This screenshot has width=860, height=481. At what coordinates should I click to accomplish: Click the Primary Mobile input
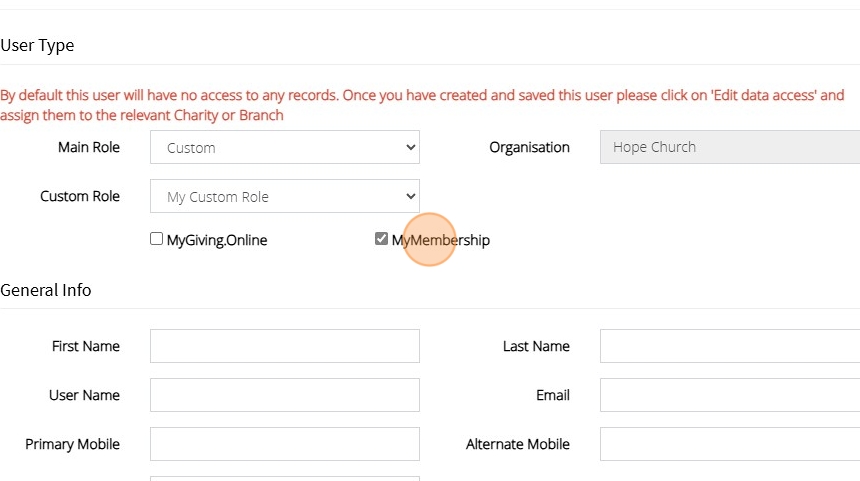click(x=285, y=444)
